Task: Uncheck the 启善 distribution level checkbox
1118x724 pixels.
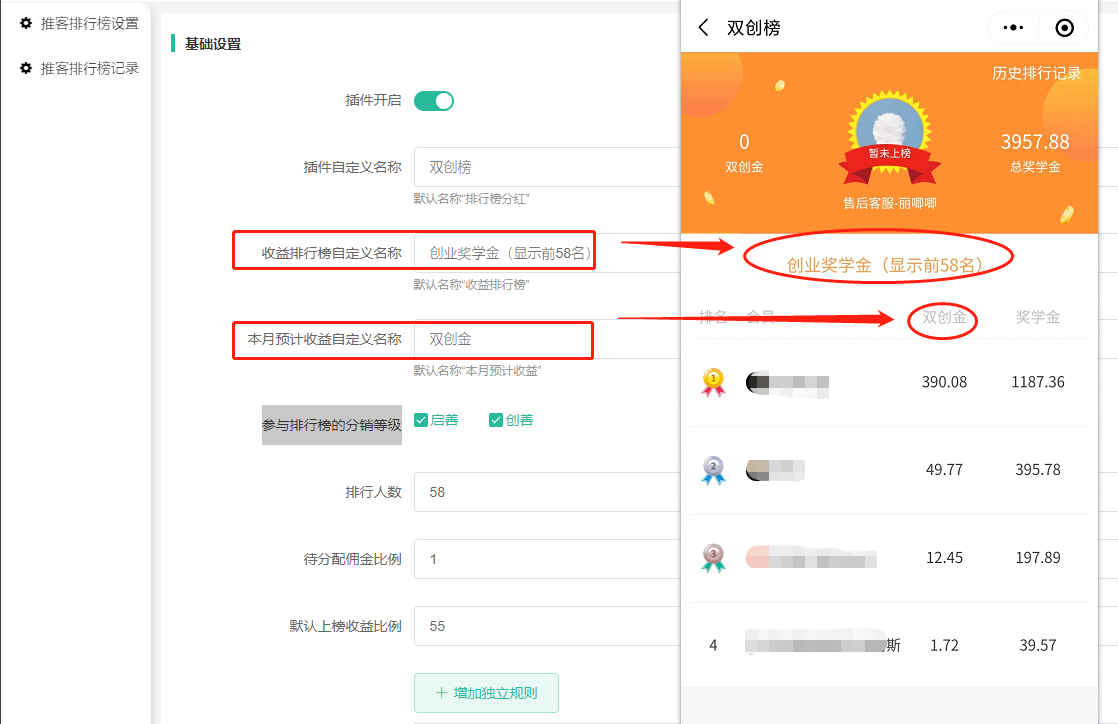Action: tap(421, 420)
